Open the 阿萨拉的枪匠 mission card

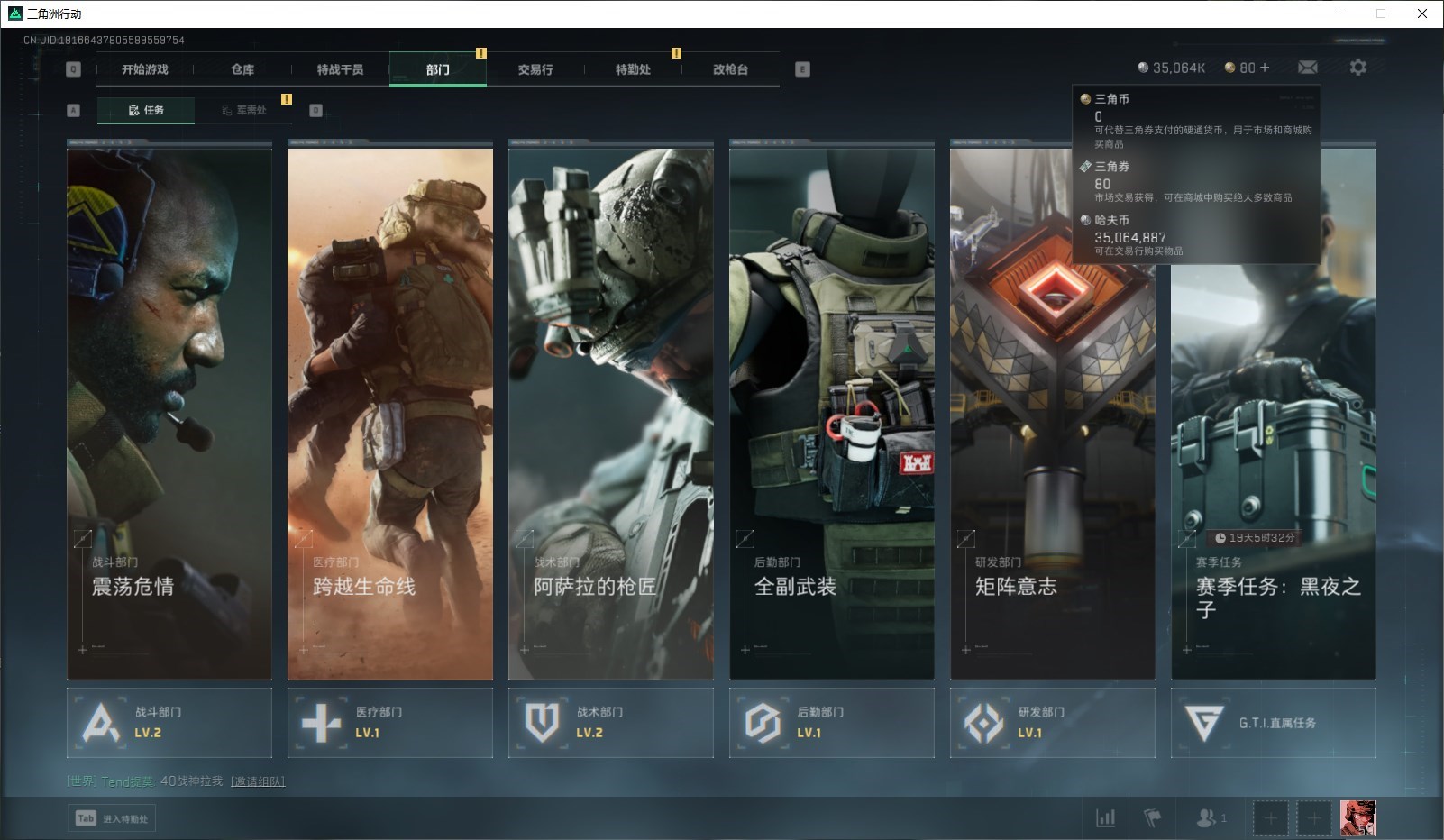pyautogui.click(x=611, y=414)
